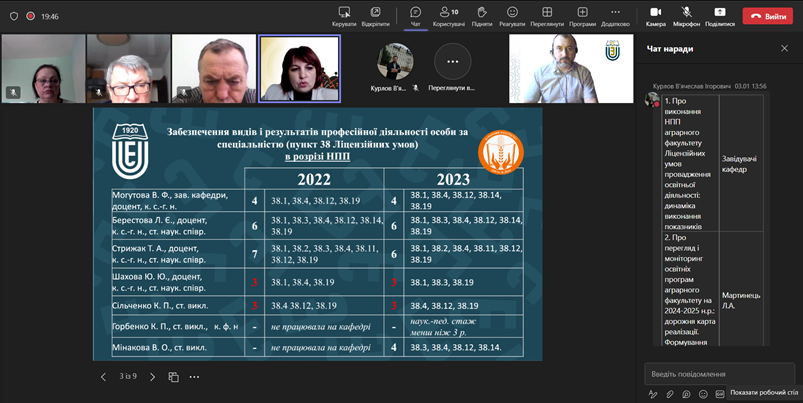Click the overflow participants tile with three dots
This screenshot has height=403, width=803.
click(452, 61)
